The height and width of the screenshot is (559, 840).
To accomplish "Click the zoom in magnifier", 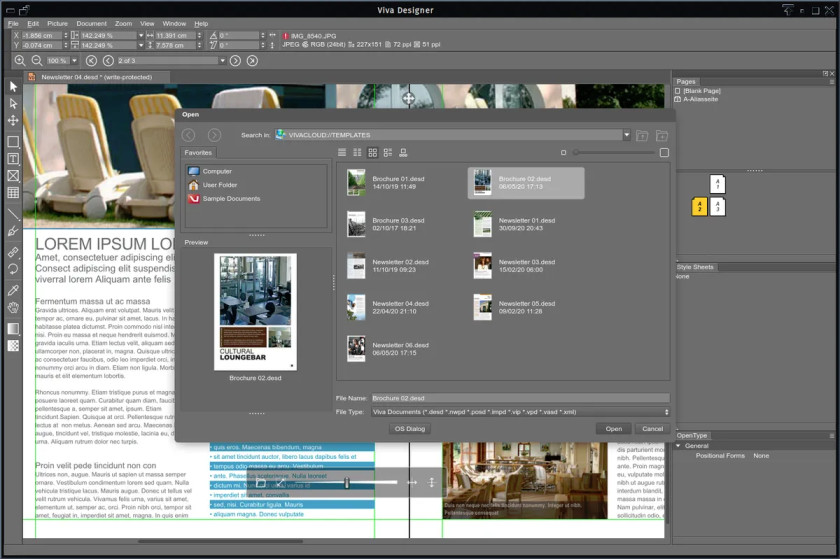I will 20,61.
